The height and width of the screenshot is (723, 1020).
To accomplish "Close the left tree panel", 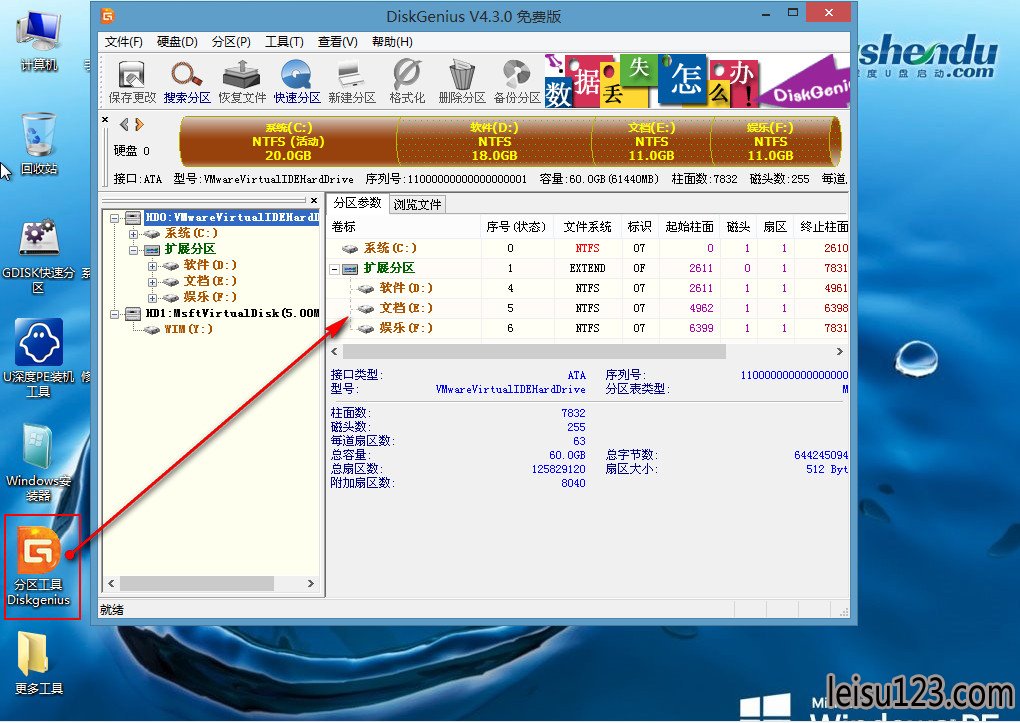I will pos(314,200).
